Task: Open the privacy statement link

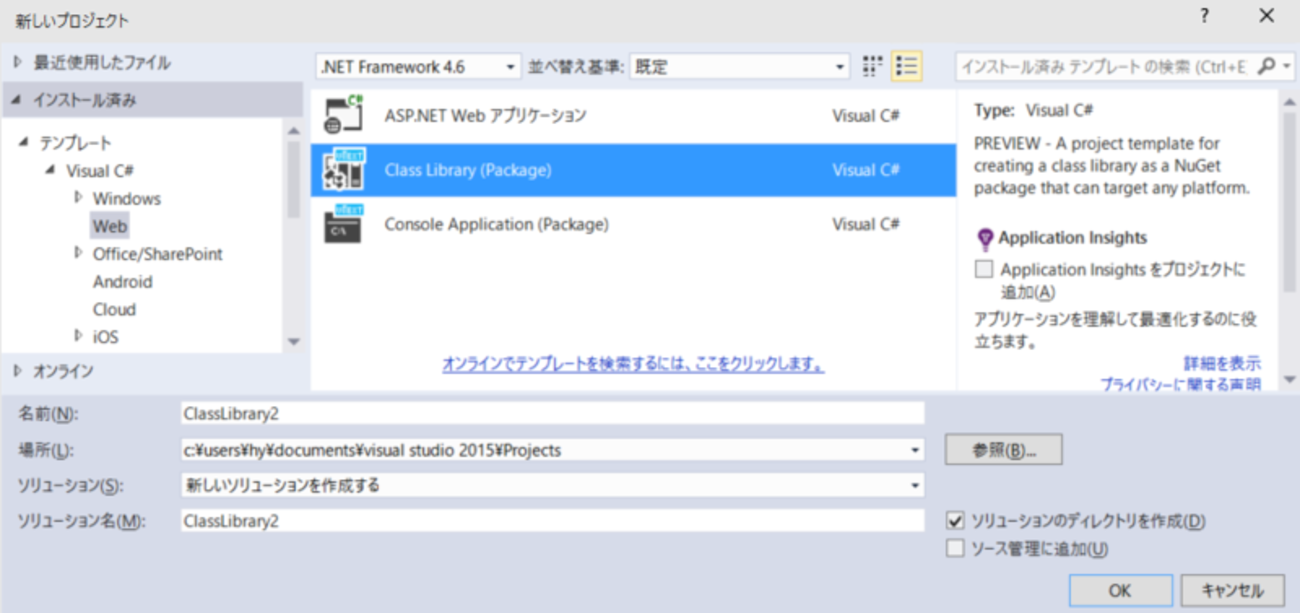Action: 1180,384
